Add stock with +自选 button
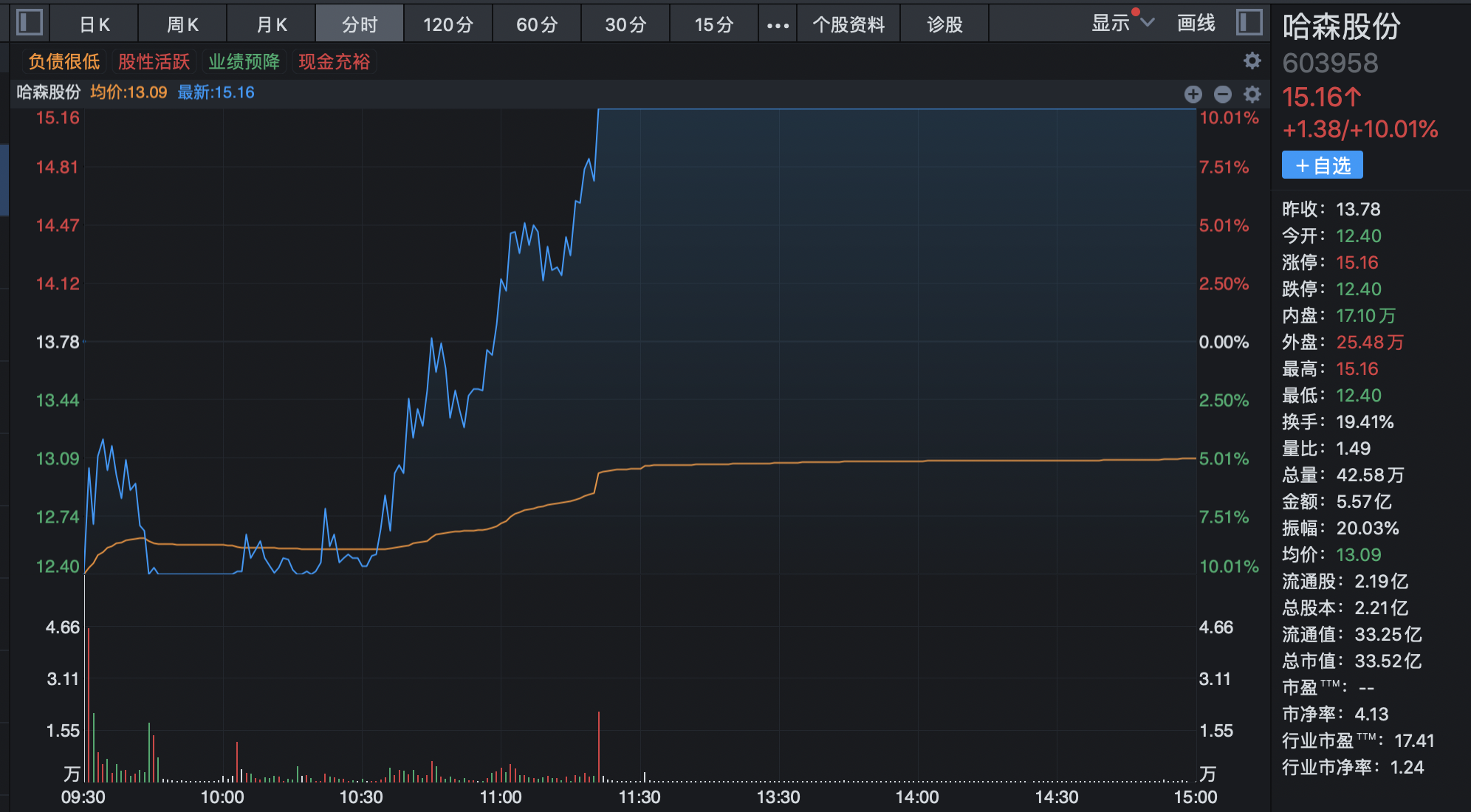1471x812 pixels. click(1322, 165)
